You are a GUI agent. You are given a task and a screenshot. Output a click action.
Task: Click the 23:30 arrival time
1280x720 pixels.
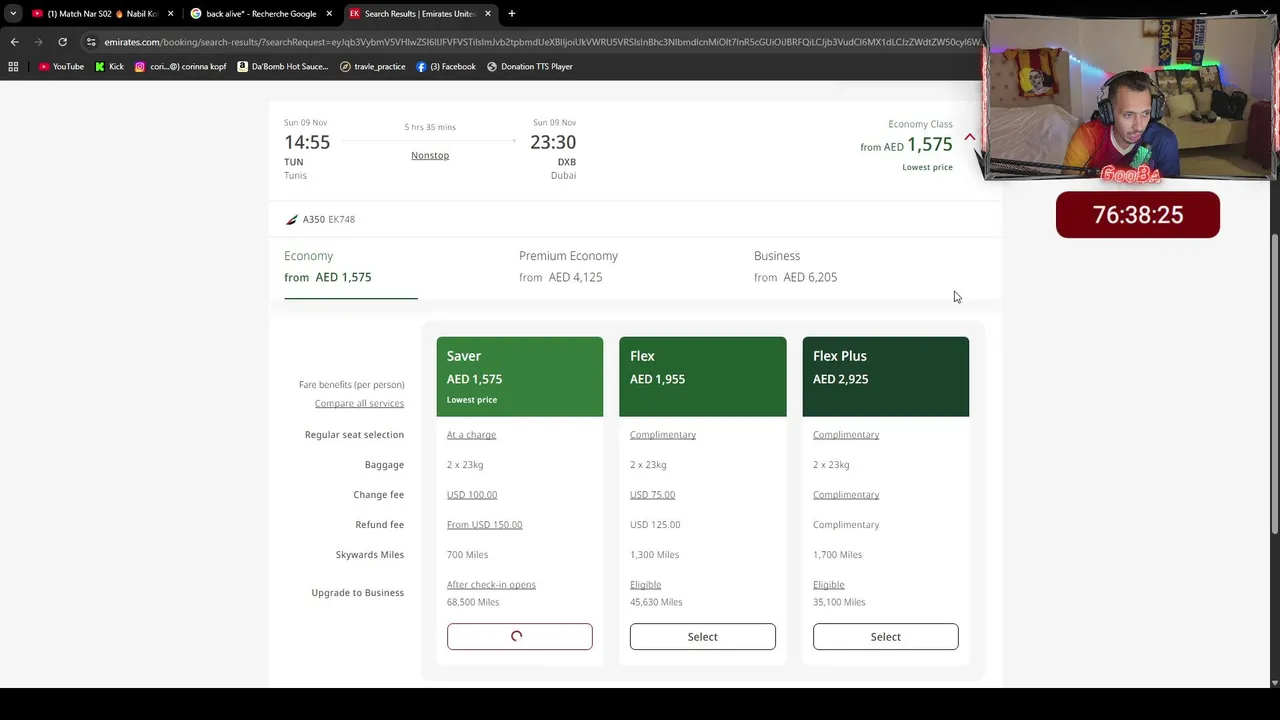(553, 142)
